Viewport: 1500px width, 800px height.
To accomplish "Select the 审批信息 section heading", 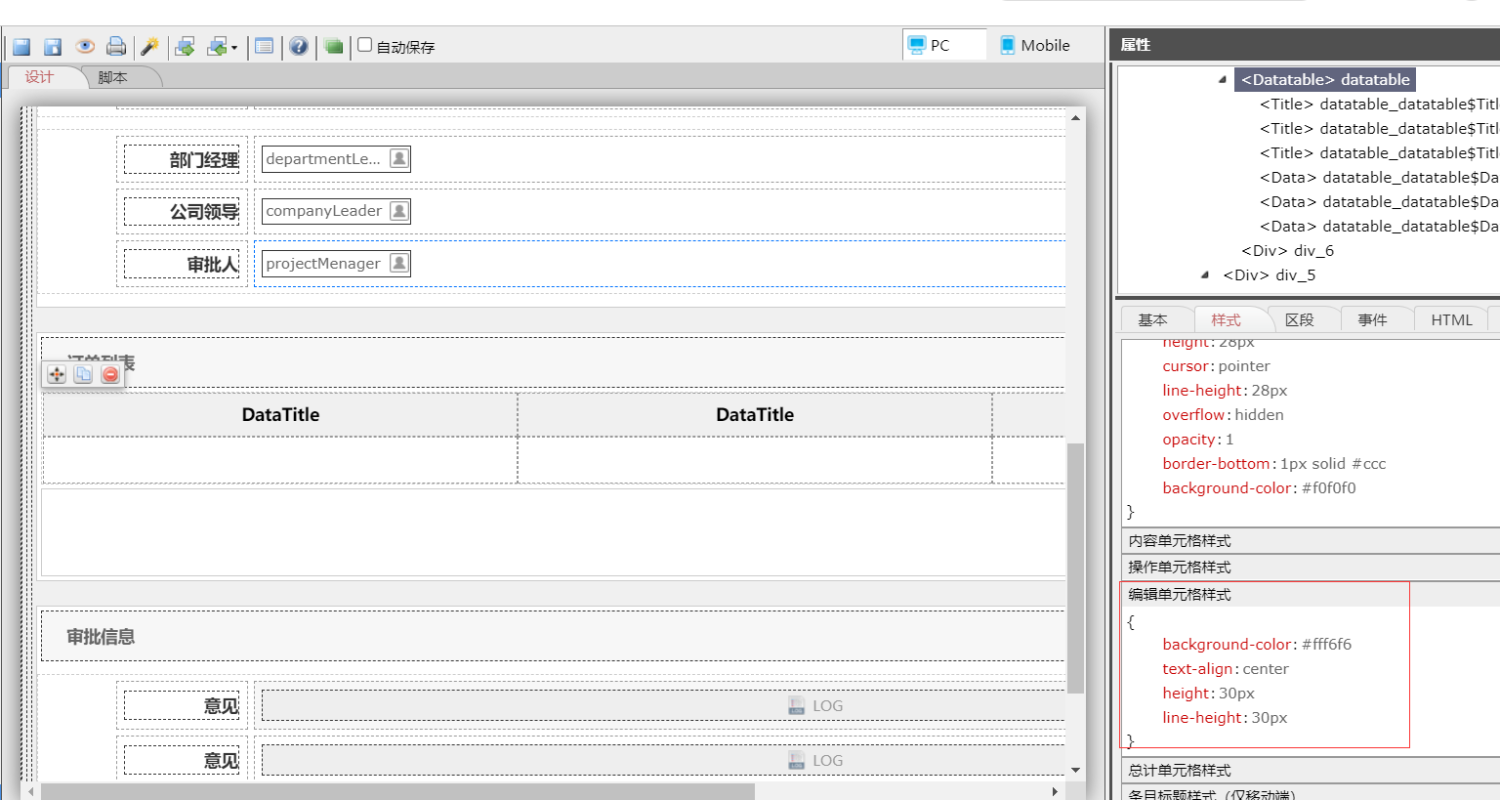I will click(x=101, y=637).
